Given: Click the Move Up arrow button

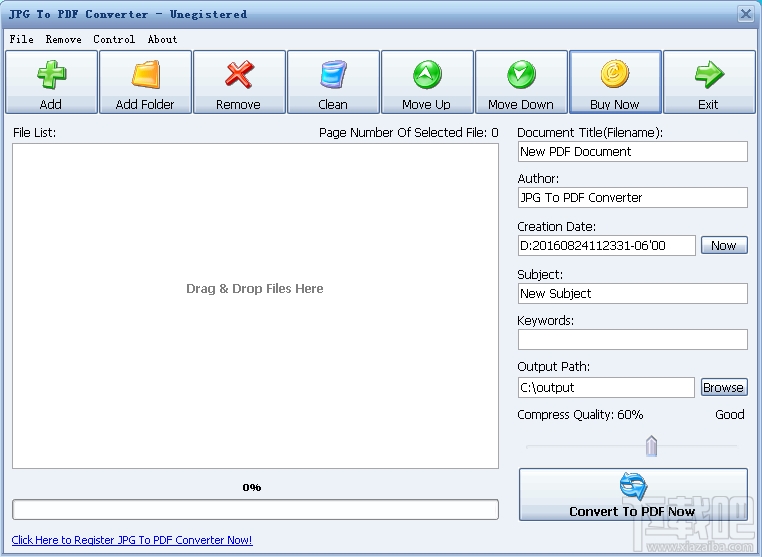Looking at the screenshot, I should [x=427, y=82].
